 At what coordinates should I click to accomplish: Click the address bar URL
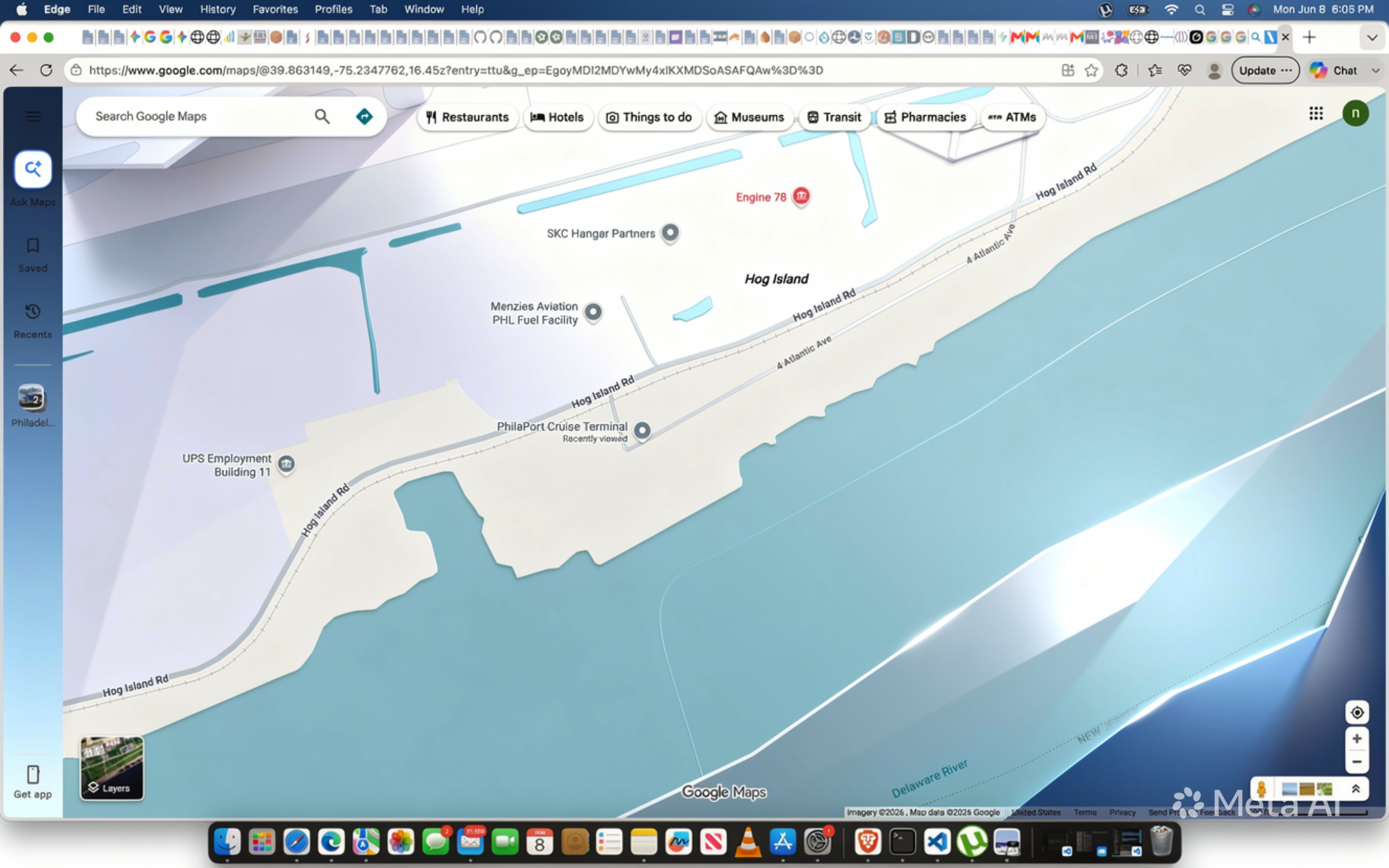(456, 70)
